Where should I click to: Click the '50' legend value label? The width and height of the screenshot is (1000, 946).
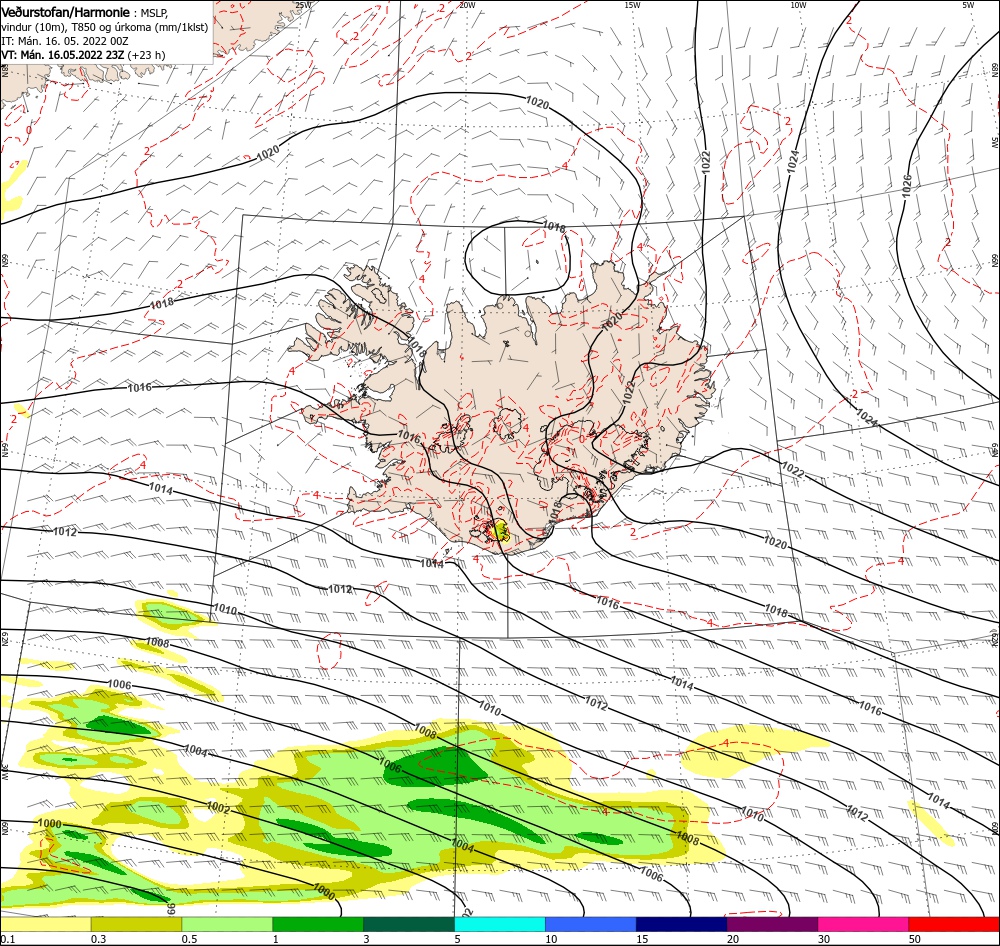(x=915, y=939)
